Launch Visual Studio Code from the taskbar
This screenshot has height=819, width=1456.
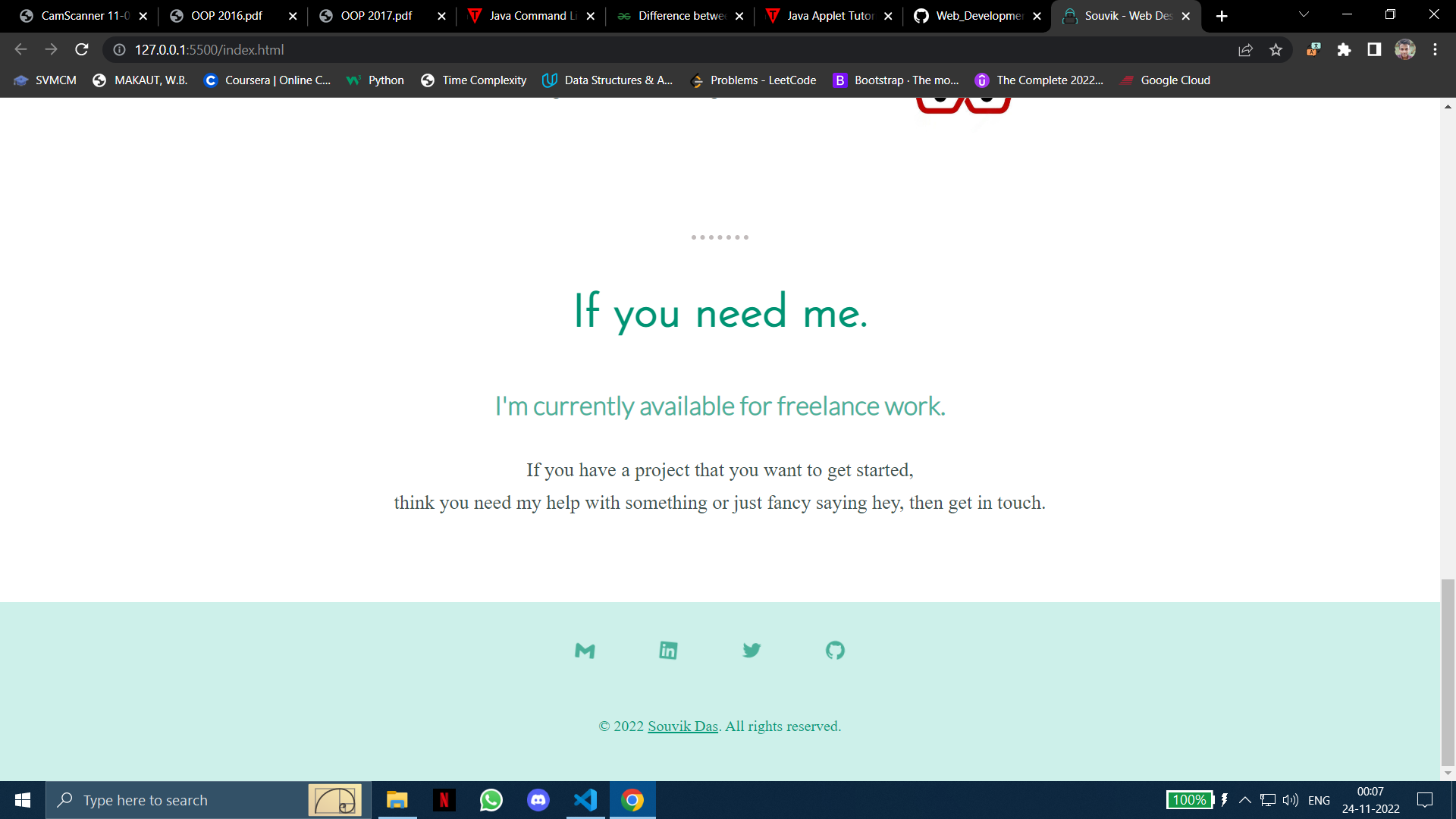pos(585,799)
